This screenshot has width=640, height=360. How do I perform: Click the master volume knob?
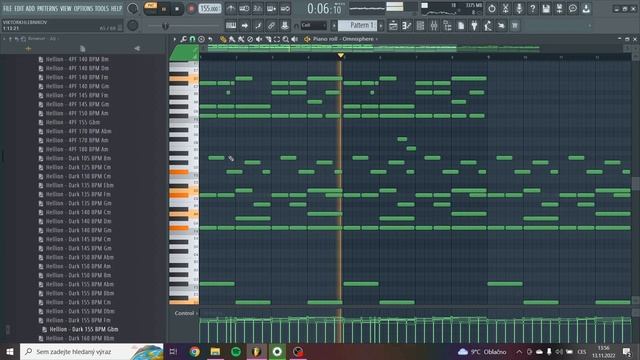[x=133, y=9]
